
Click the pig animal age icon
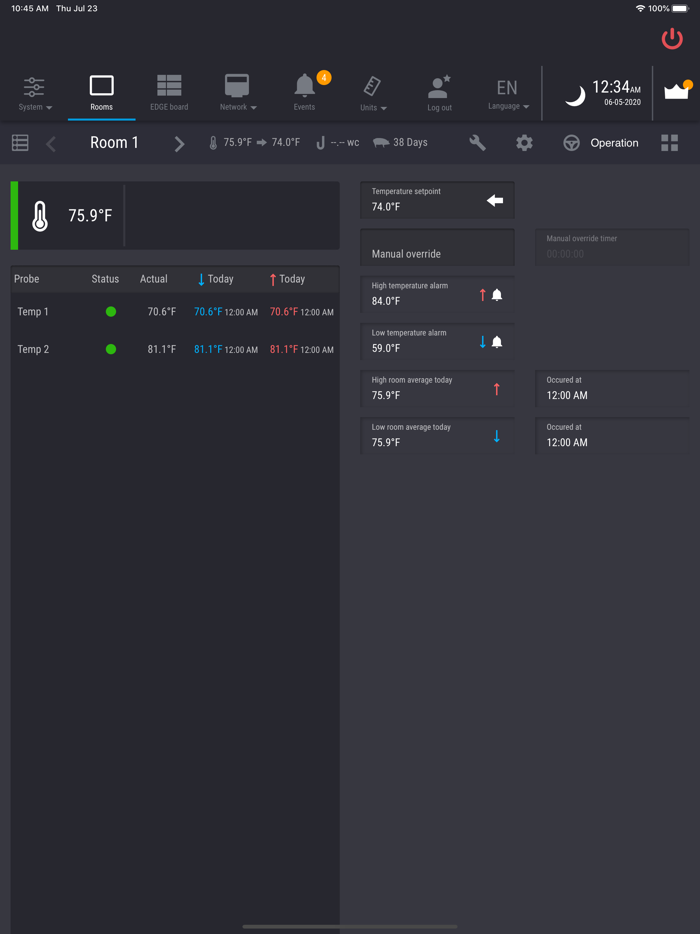tap(381, 143)
